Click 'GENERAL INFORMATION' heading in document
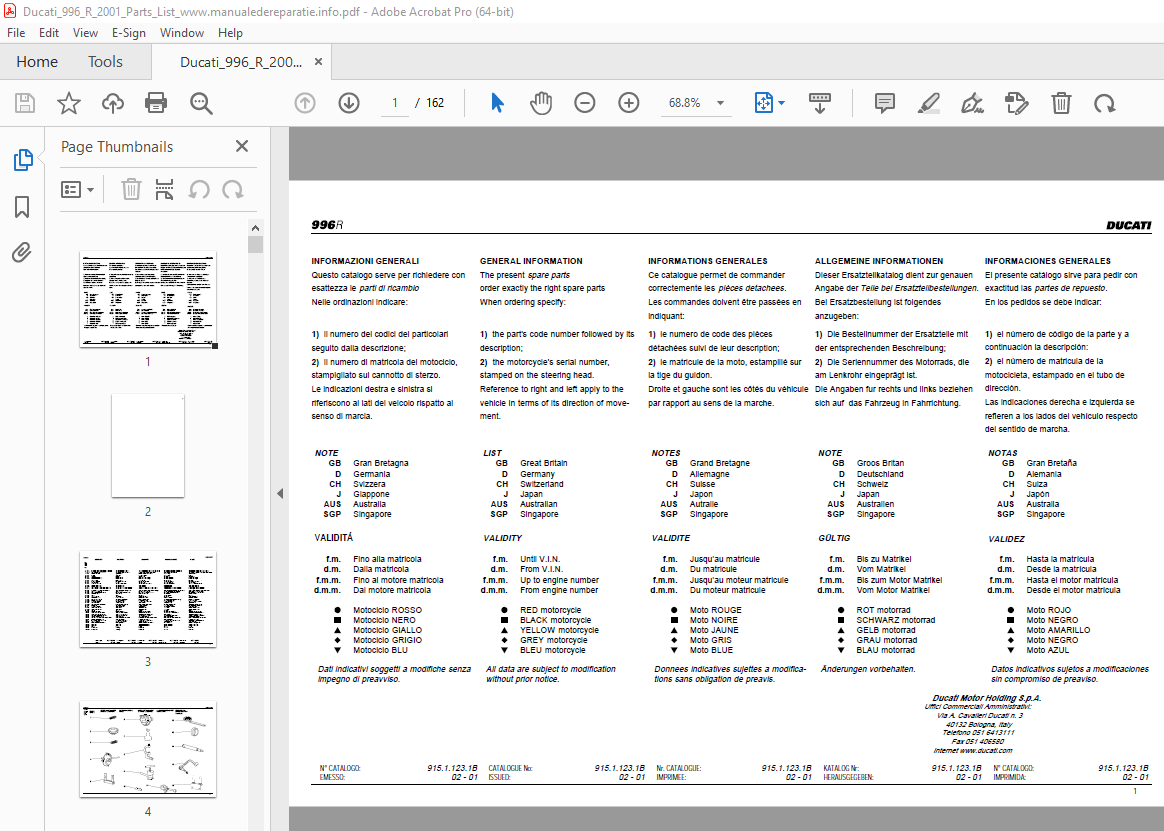 click(x=531, y=261)
